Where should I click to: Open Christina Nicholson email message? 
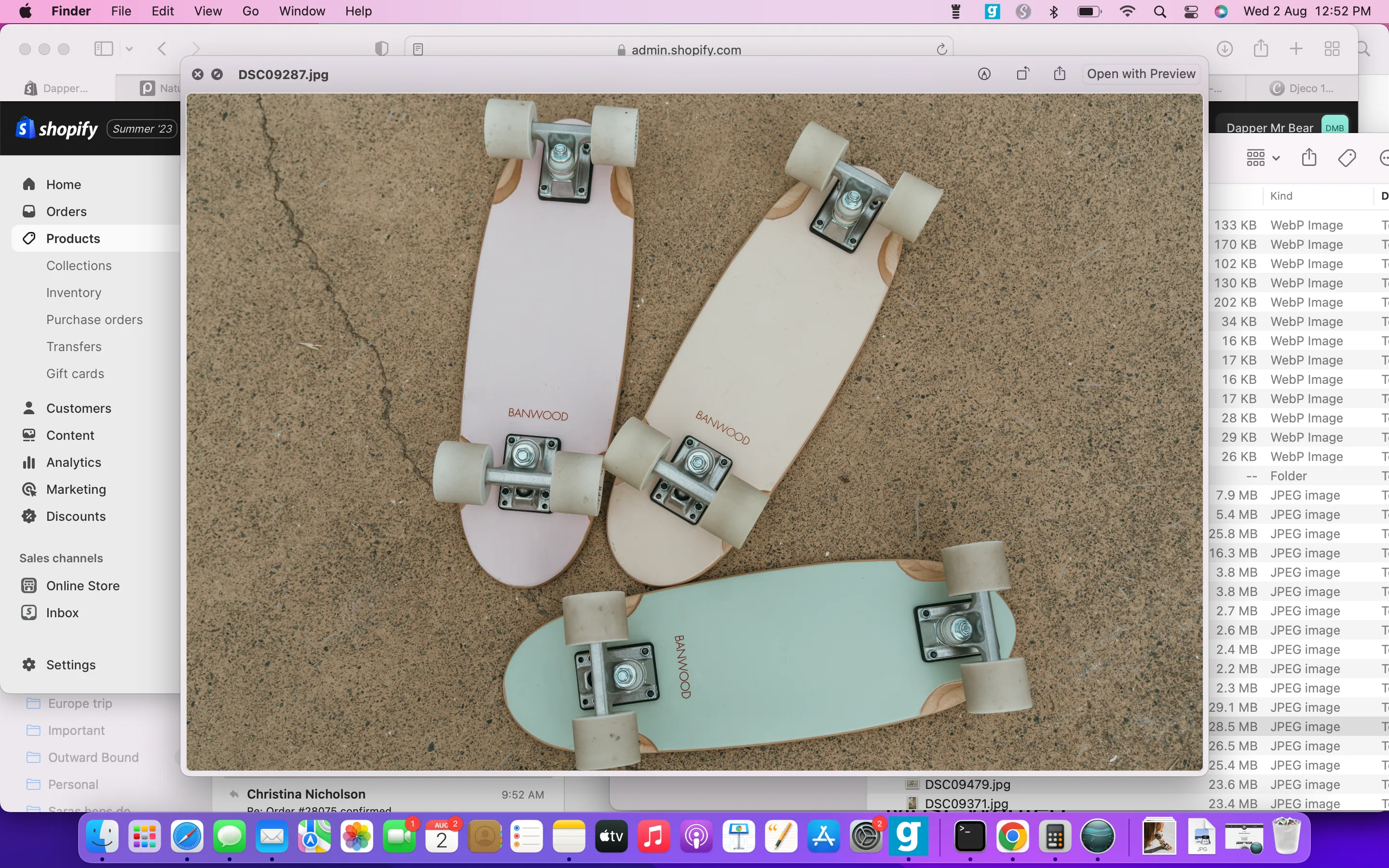388,795
